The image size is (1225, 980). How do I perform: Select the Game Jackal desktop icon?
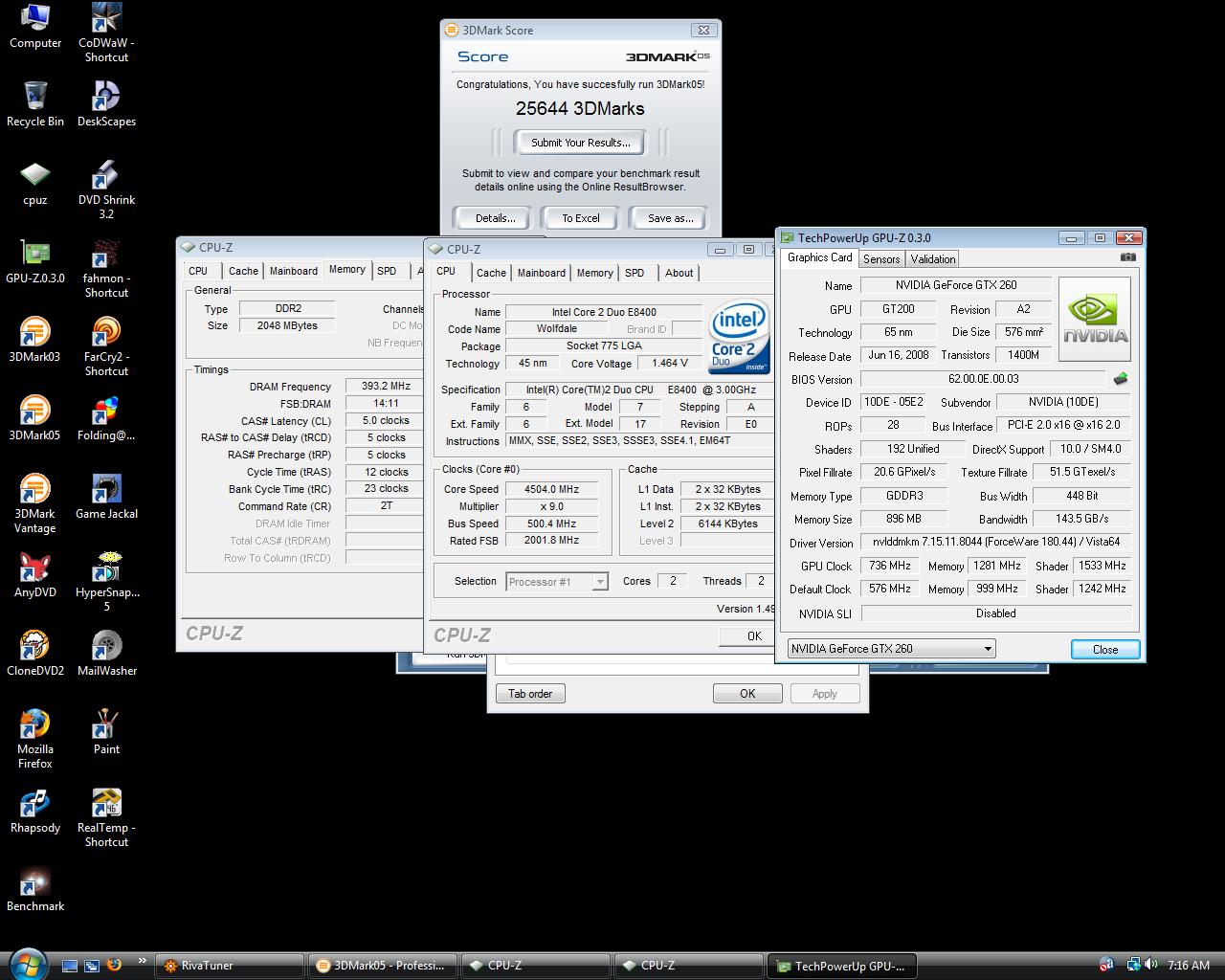point(106,497)
